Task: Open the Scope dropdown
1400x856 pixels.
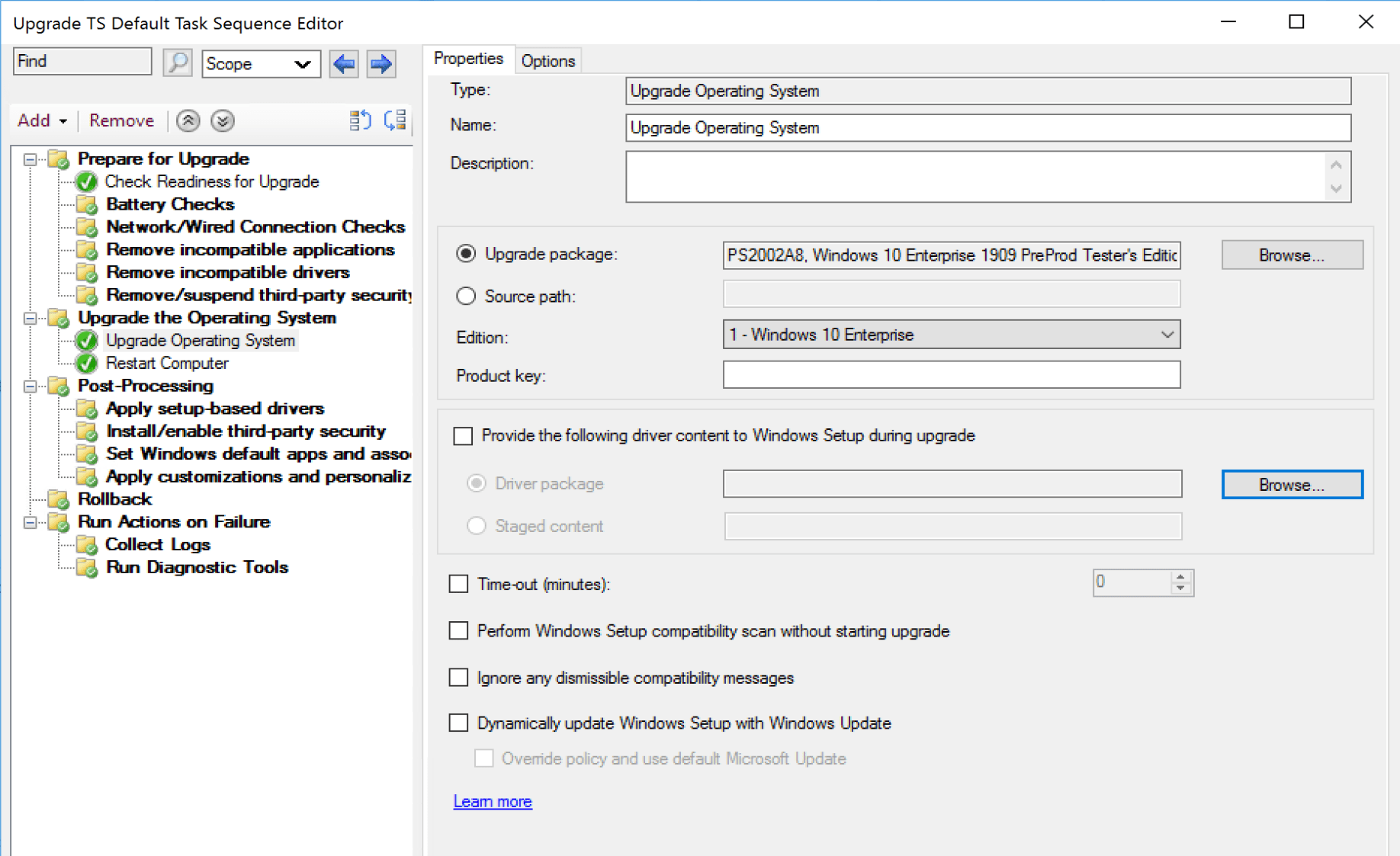Action: point(303,64)
